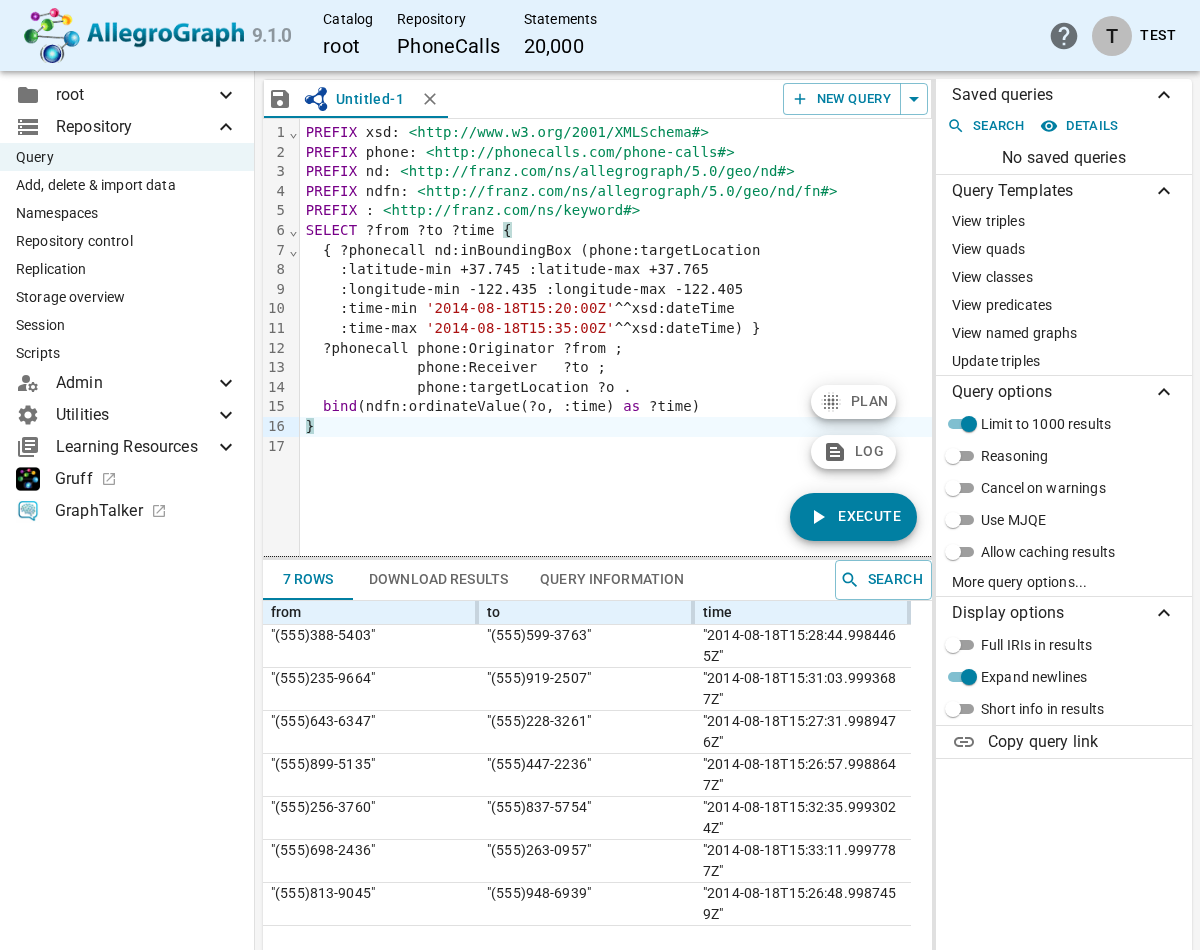Click the Learning Resources library icon
This screenshot has width=1200, height=950.
click(x=28, y=447)
